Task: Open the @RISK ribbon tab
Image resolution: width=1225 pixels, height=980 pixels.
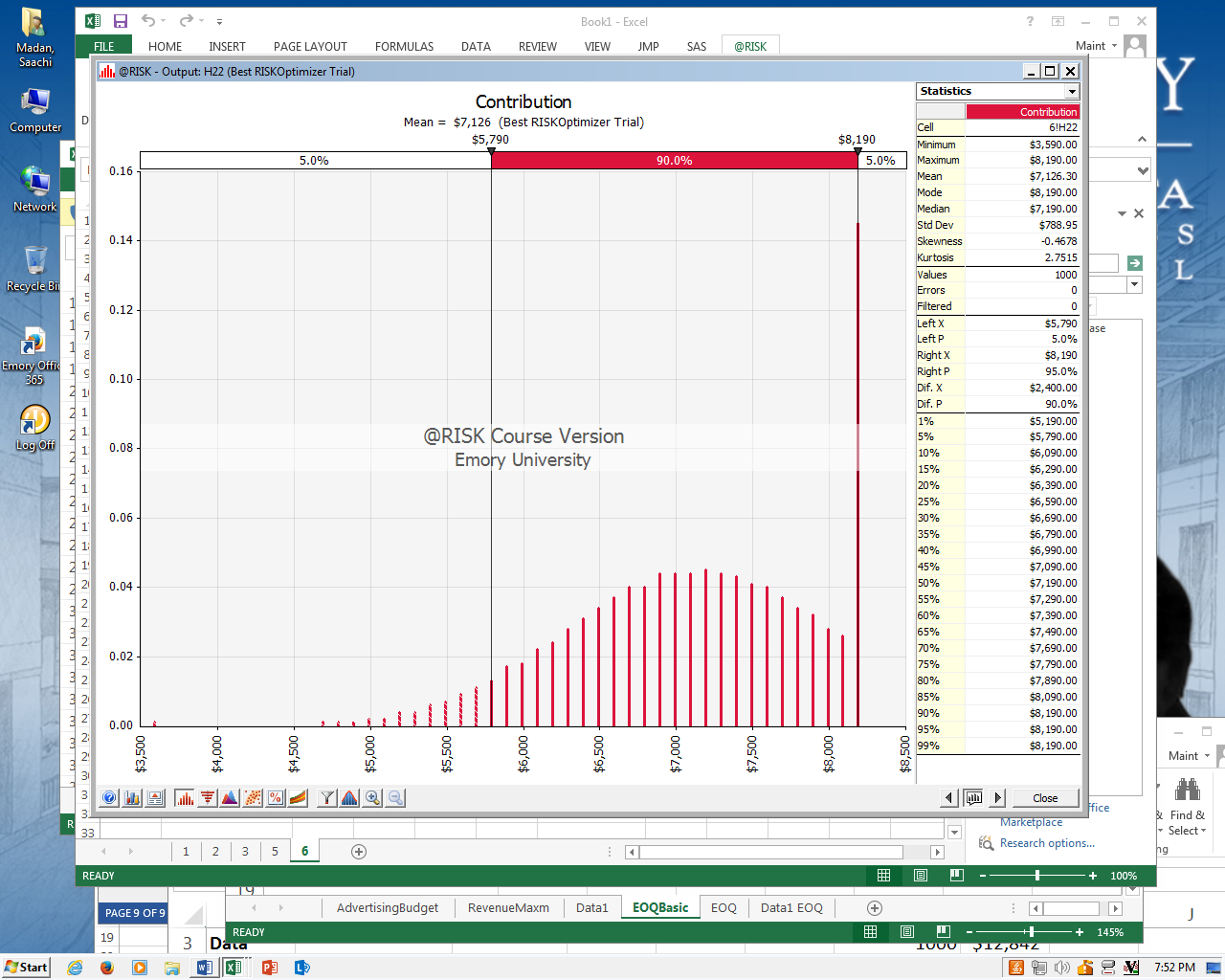Action: click(x=750, y=46)
